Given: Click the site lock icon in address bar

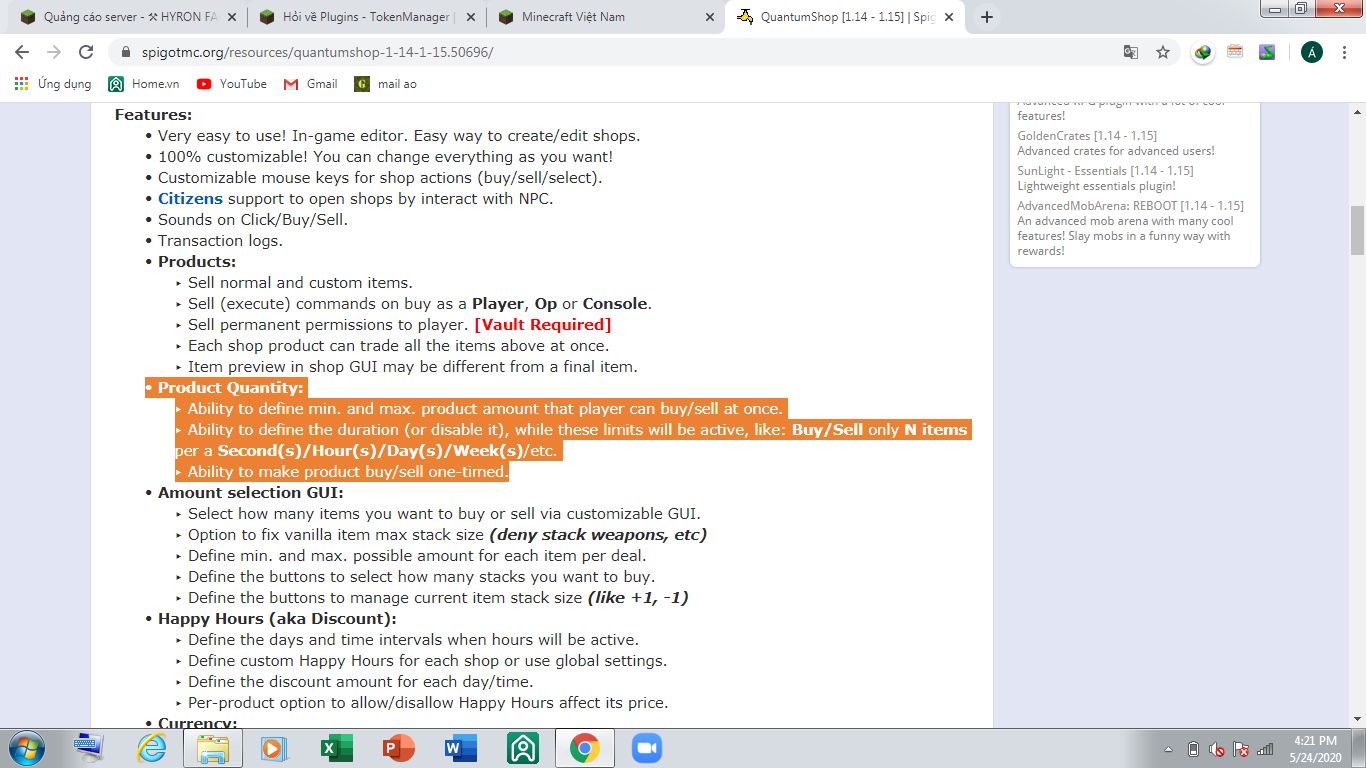Looking at the screenshot, I should tap(126, 53).
